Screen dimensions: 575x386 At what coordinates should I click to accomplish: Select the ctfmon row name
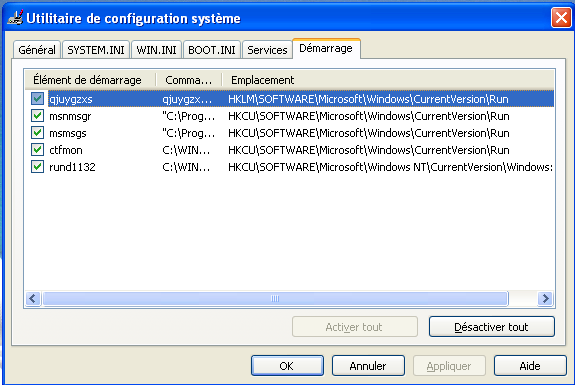tap(66, 150)
